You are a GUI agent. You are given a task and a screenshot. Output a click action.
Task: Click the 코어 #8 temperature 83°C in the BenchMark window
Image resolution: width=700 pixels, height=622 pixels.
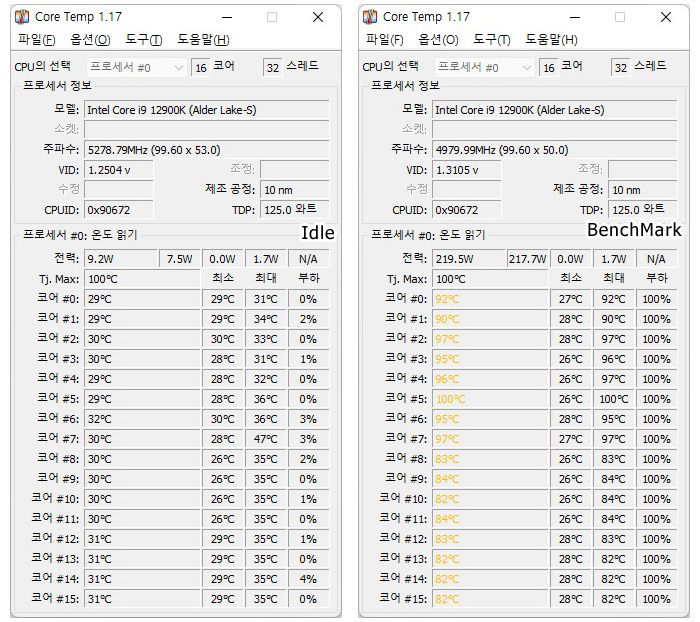490,459
